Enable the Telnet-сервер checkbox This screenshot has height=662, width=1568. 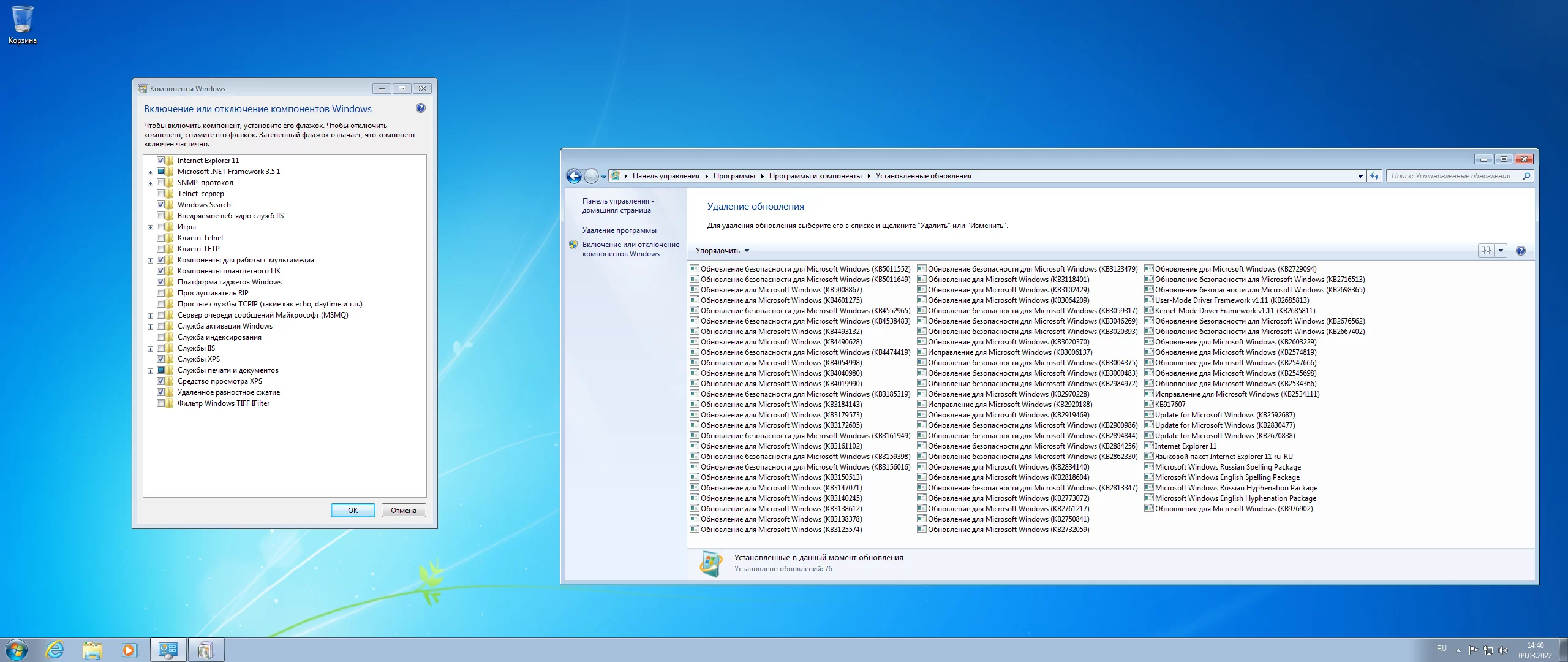tap(161, 194)
